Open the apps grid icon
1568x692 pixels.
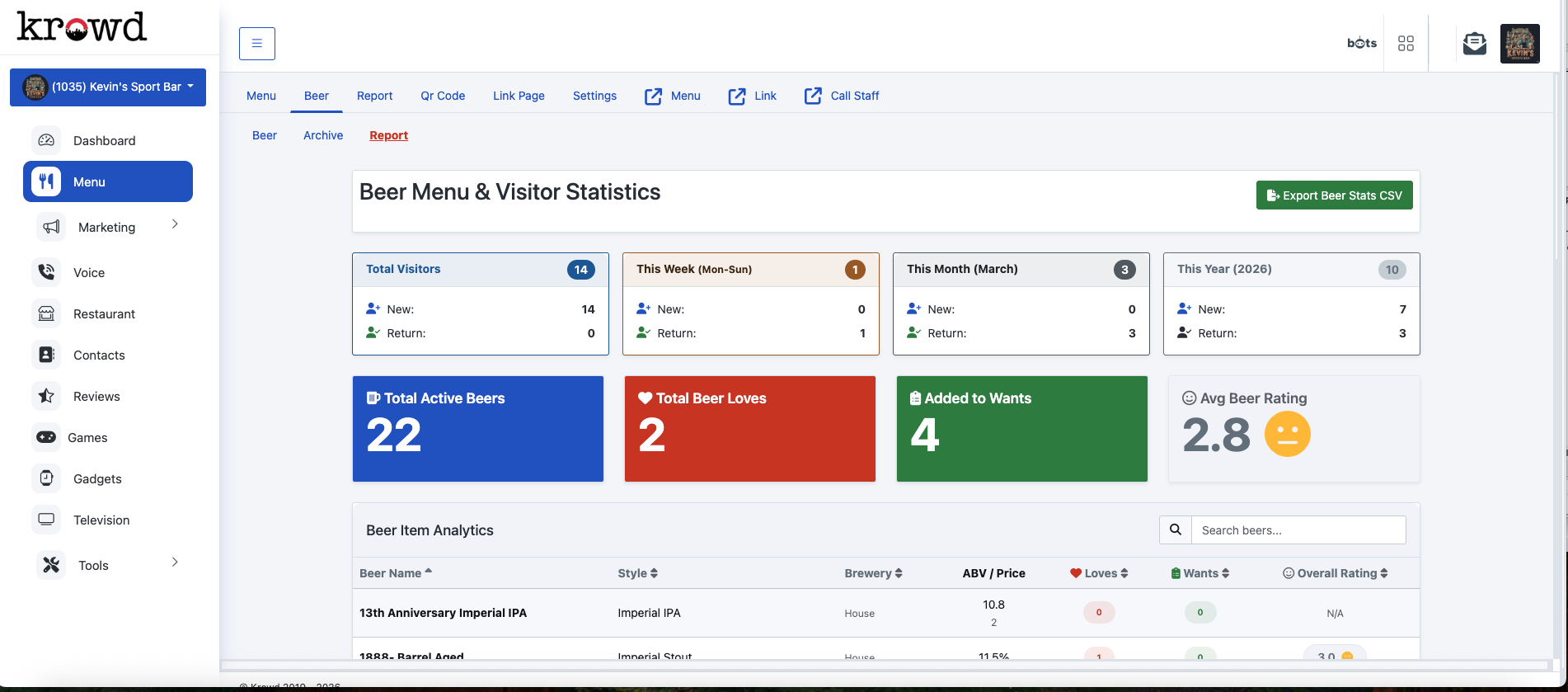click(x=1406, y=44)
